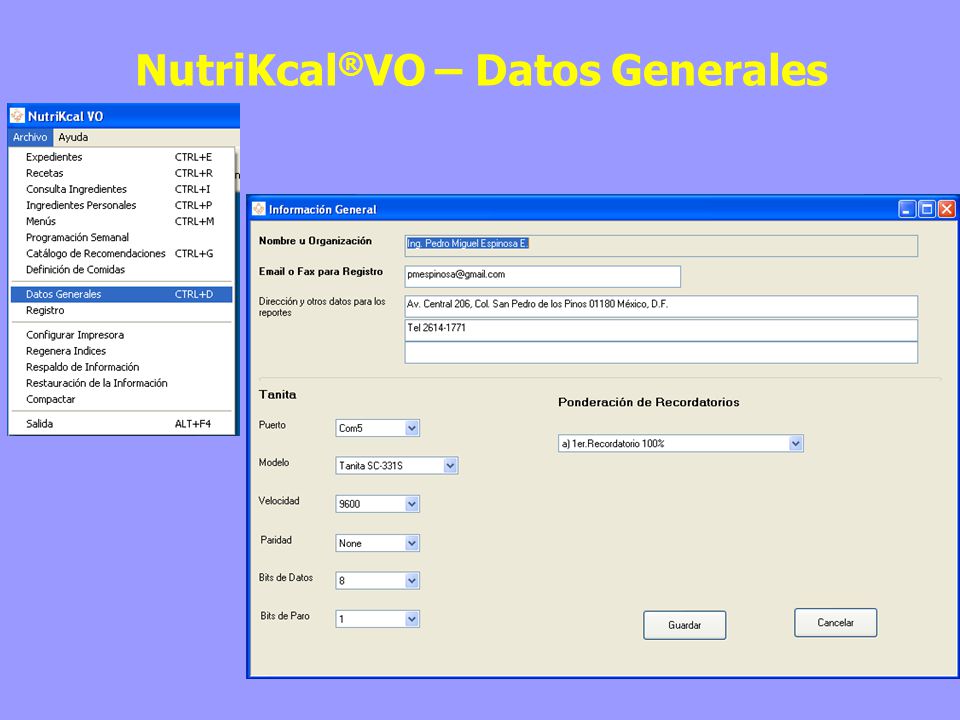Open the Archivo menu
The width and height of the screenshot is (960, 720).
point(30,137)
